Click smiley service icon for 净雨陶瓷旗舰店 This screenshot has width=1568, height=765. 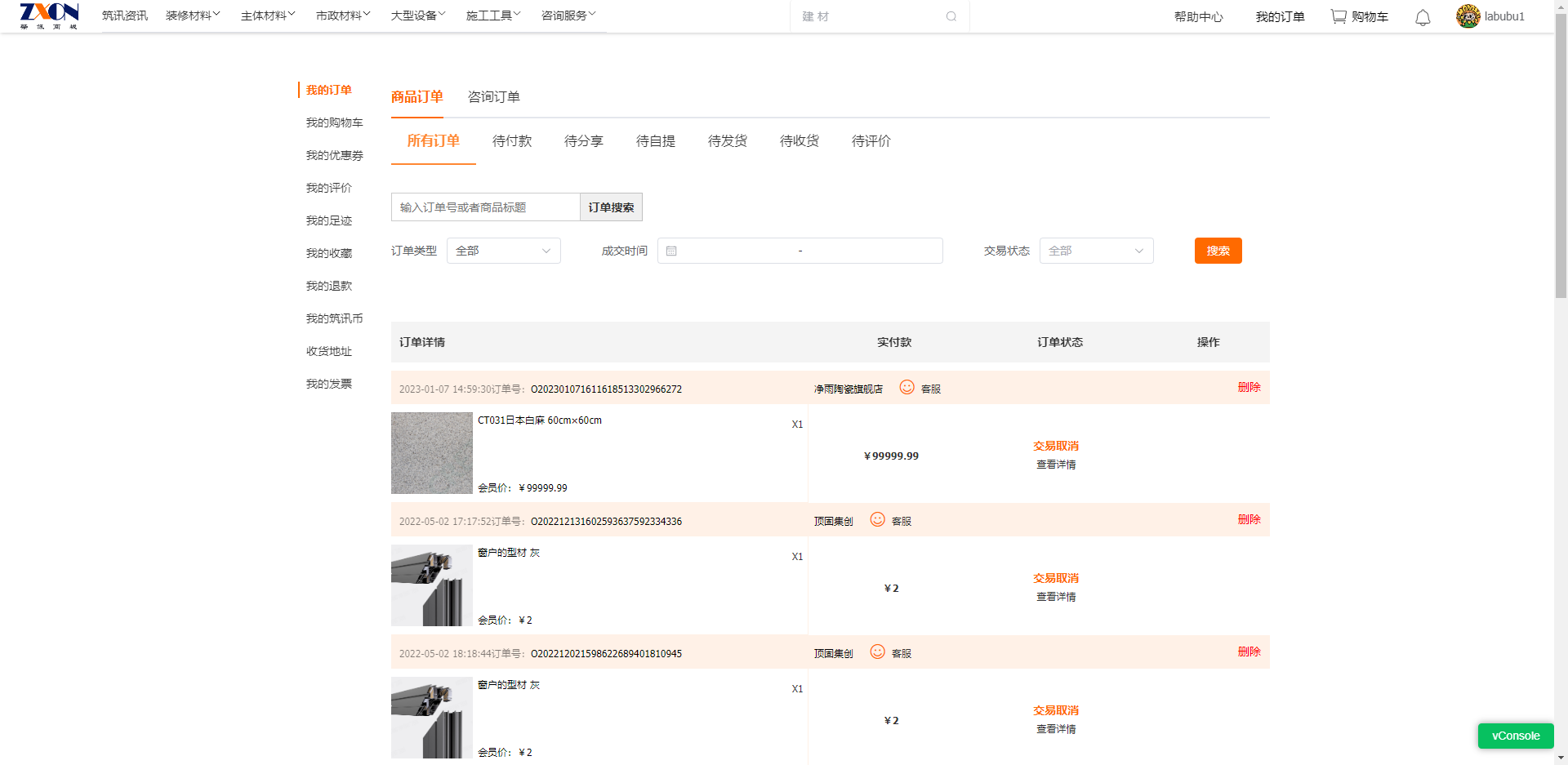[906, 387]
